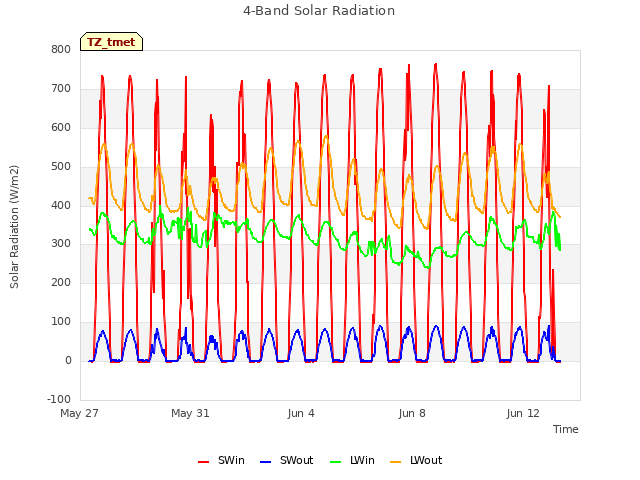Click the 100 y-axis tick label

tap(61, 322)
